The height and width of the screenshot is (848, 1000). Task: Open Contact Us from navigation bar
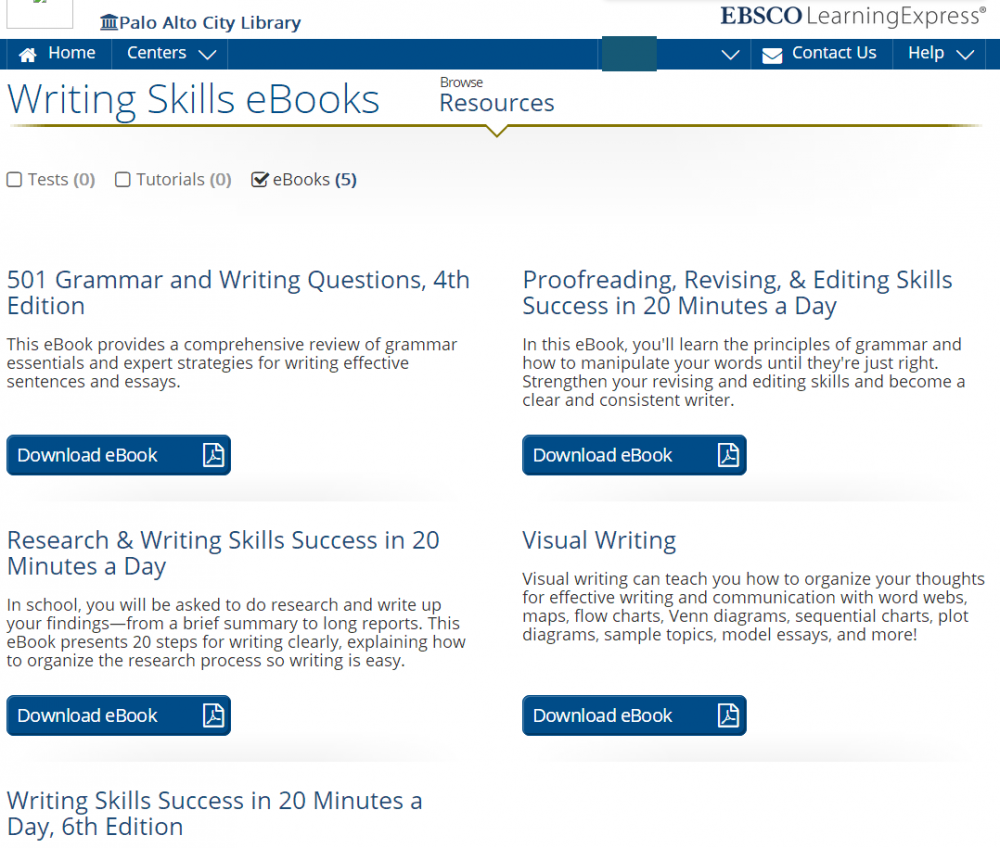[x=833, y=54]
